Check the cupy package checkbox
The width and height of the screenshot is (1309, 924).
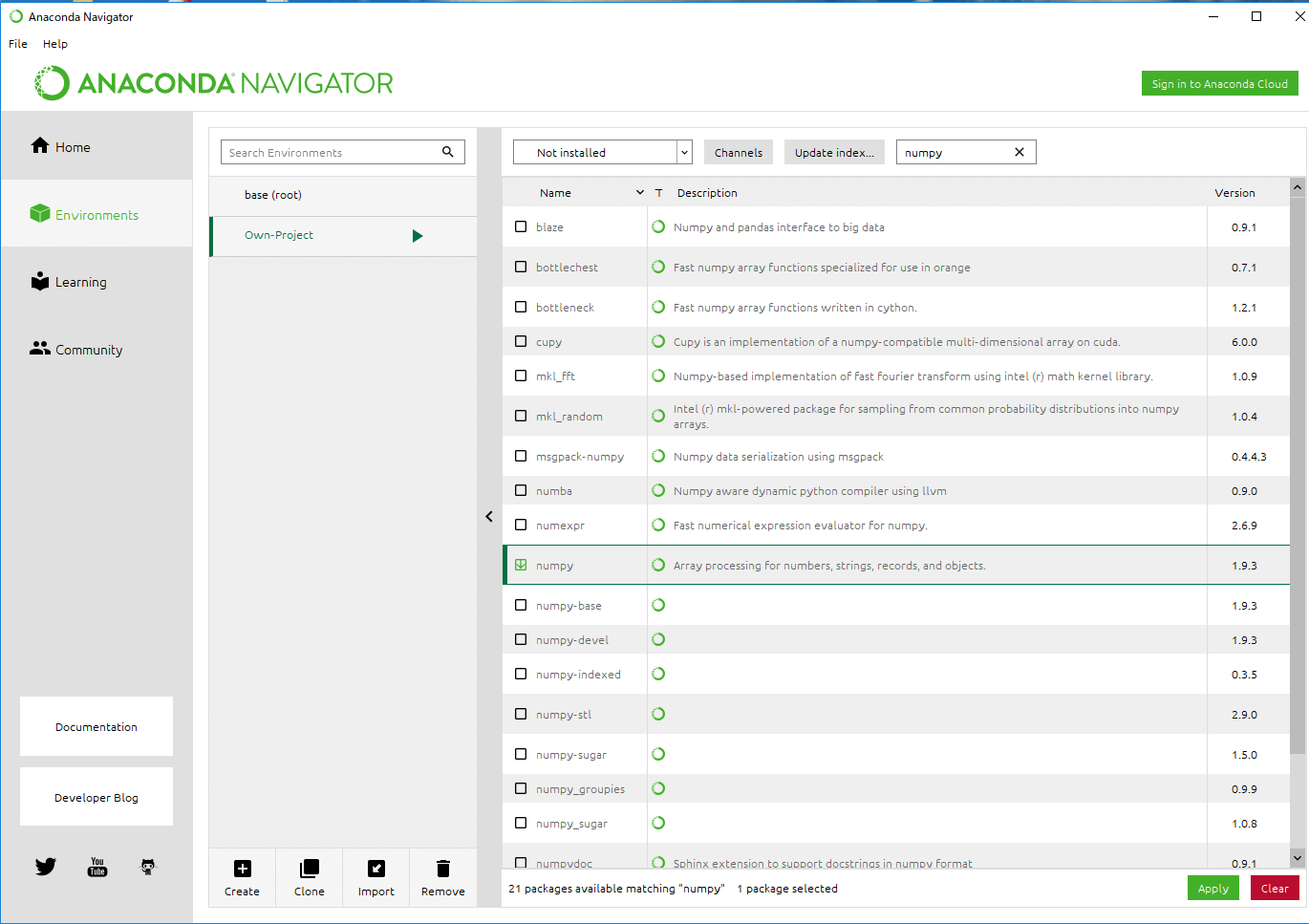pyautogui.click(x=521, y=341)
